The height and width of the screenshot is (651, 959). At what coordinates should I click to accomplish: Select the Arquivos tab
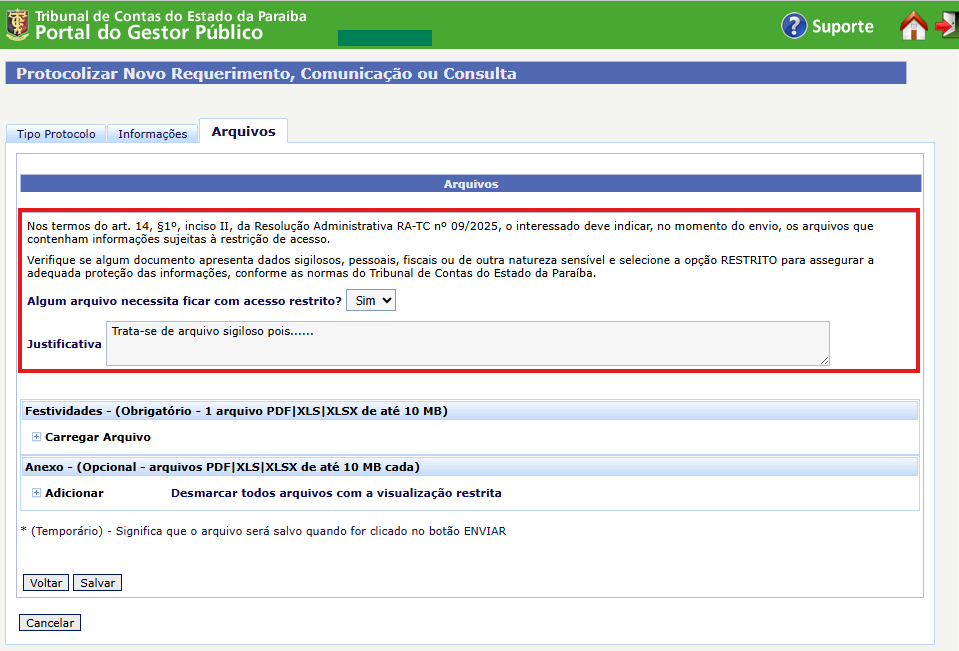[243, 132]
